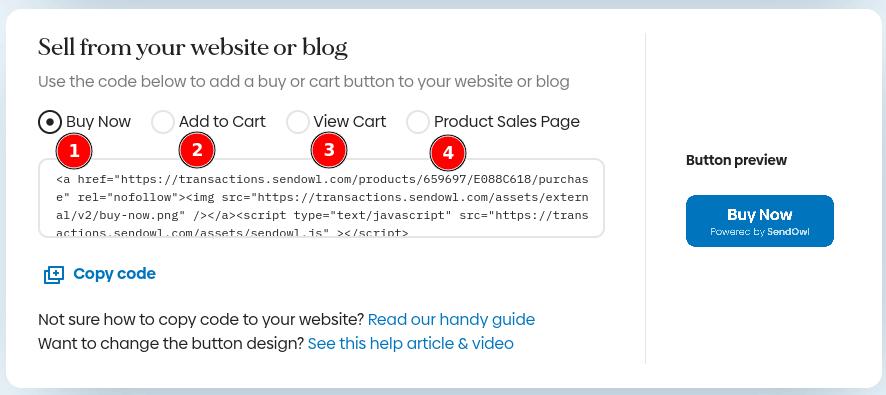Click the red circle labeled 4
Viewport: 886px width, 395px height.
pos(448,153)
